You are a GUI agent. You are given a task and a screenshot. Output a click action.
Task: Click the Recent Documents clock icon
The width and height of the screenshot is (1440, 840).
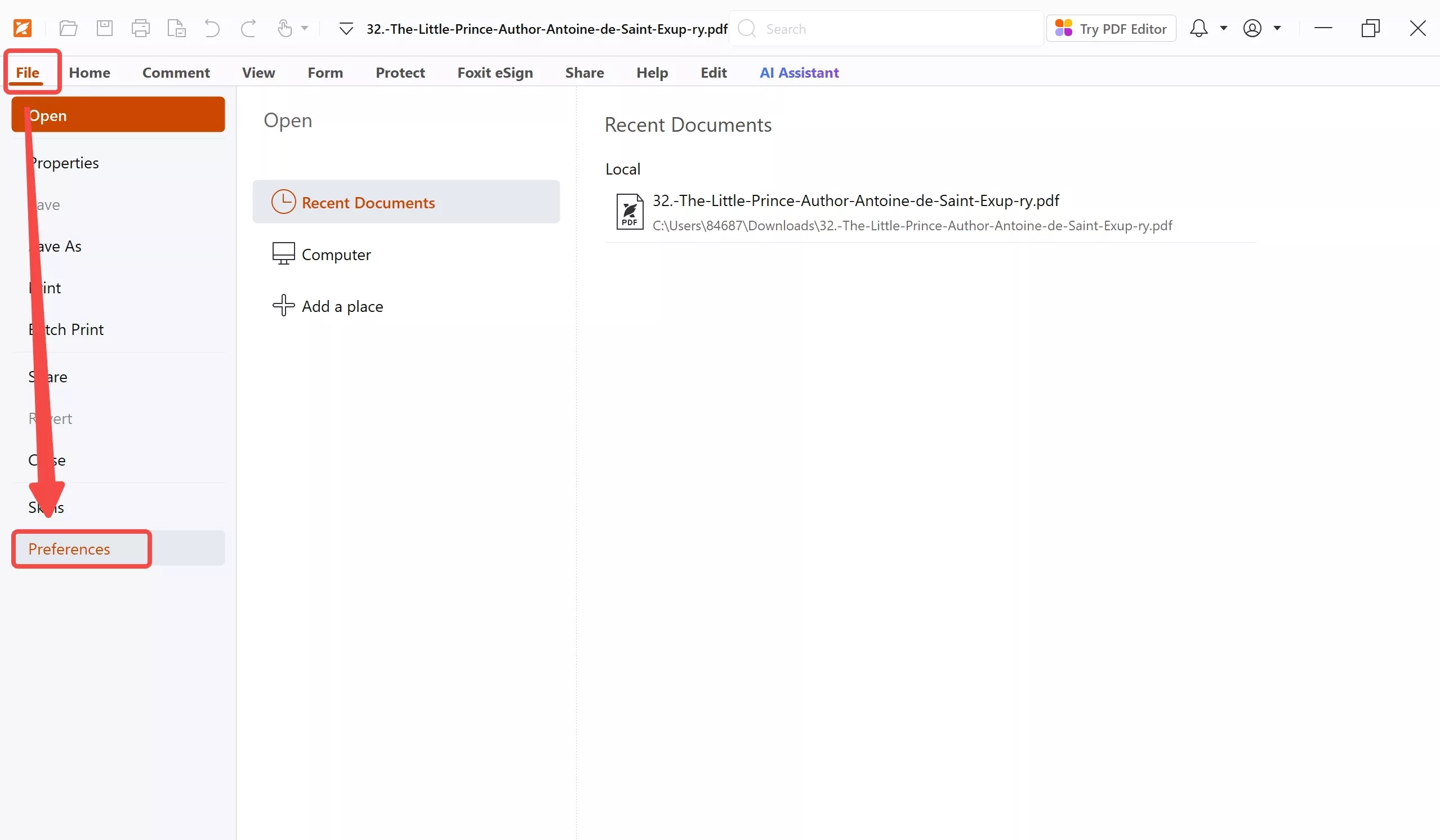pos(283,202)
